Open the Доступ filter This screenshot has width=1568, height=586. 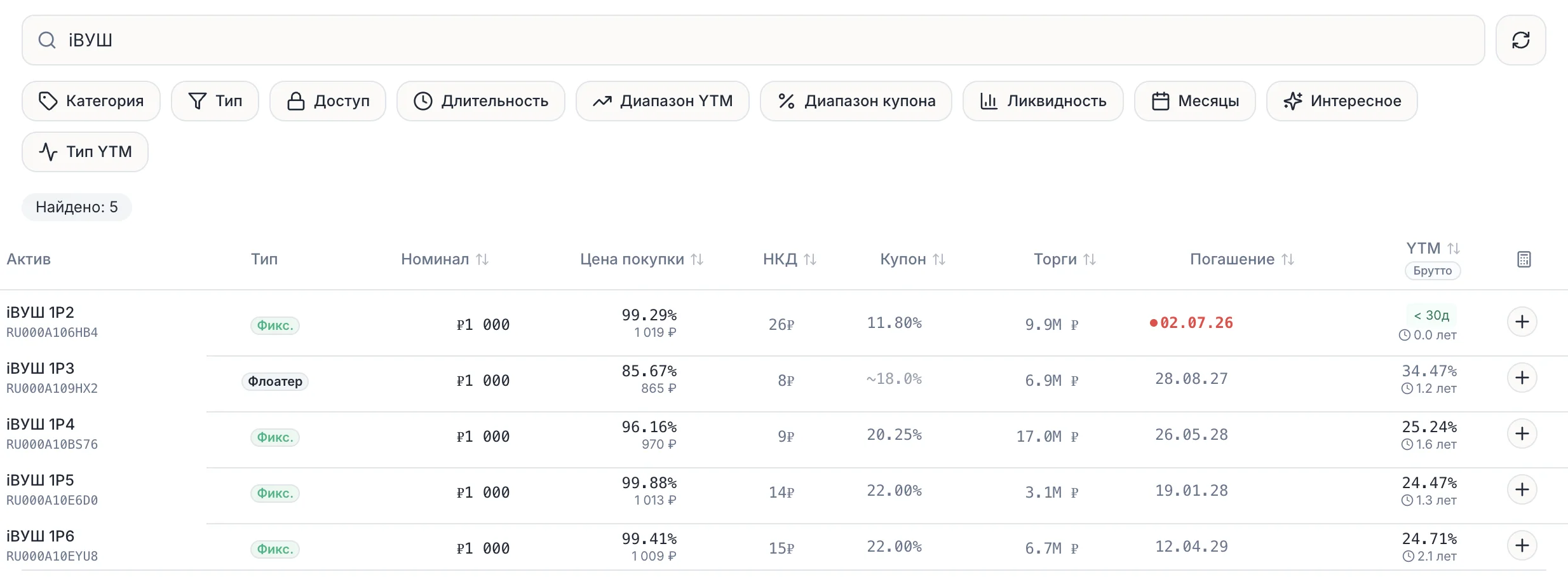(328, 101)
